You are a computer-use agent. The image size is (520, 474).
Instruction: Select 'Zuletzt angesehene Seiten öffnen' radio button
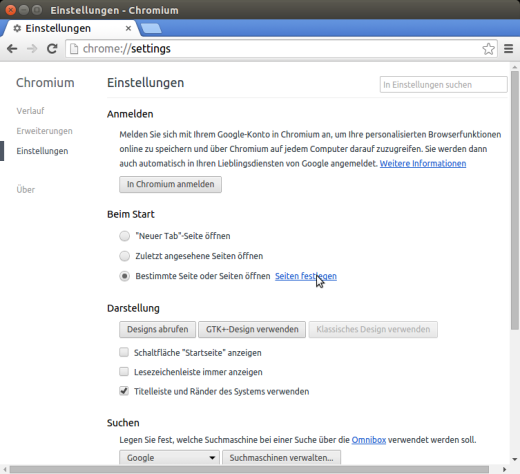125,256
